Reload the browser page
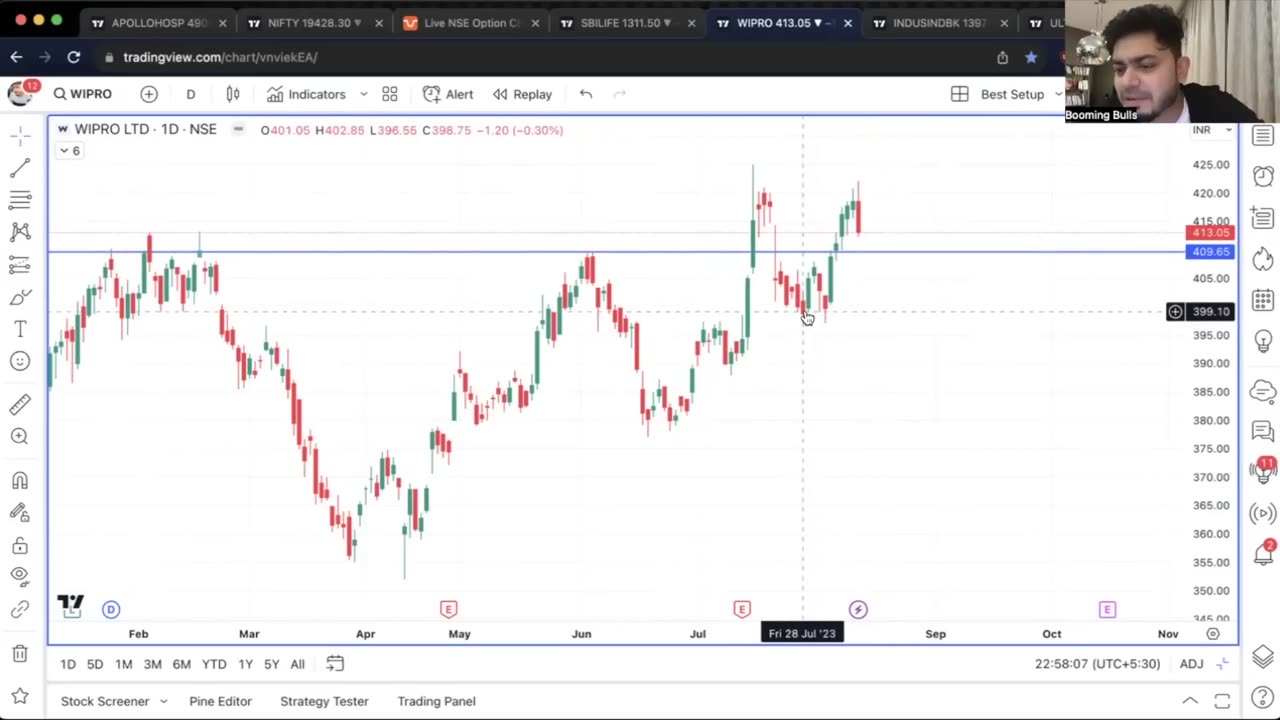The width and height of the screenshot is (1280, 720). (x=74, y=57)
